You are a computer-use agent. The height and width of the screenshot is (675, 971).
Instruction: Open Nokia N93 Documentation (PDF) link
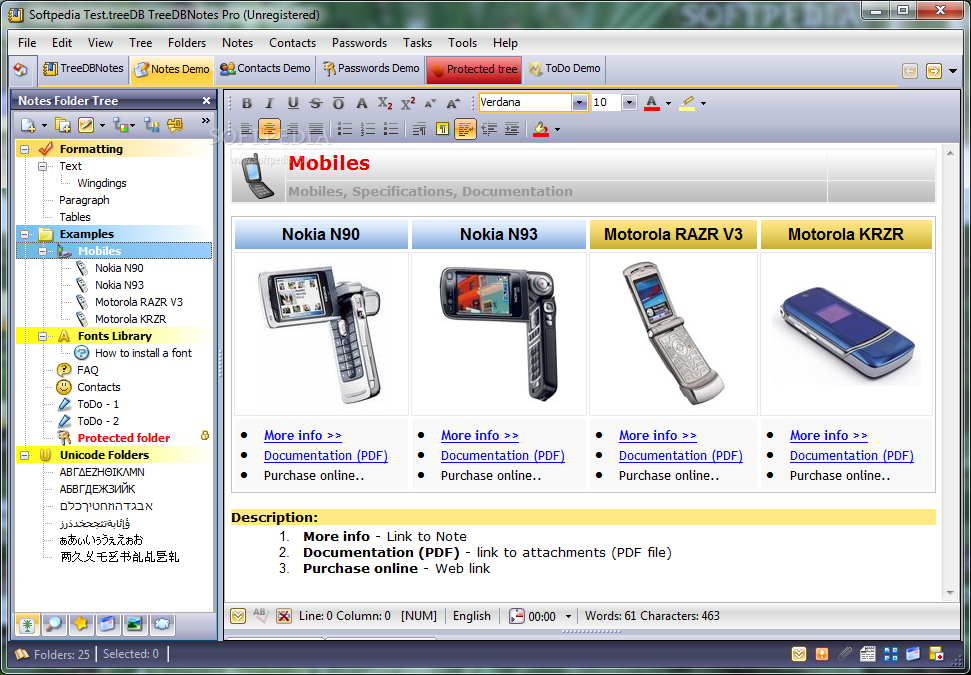click(x=503, y=456)
